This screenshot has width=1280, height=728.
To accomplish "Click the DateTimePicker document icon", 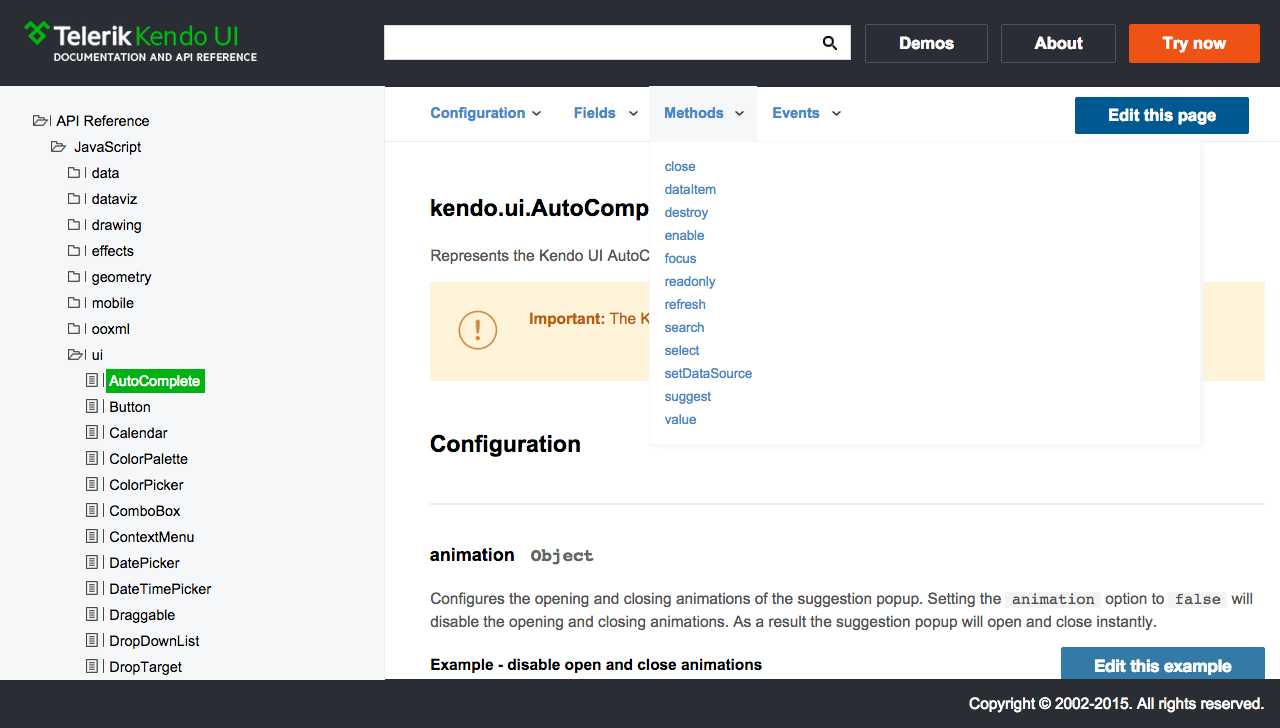I will click(92, 589).
